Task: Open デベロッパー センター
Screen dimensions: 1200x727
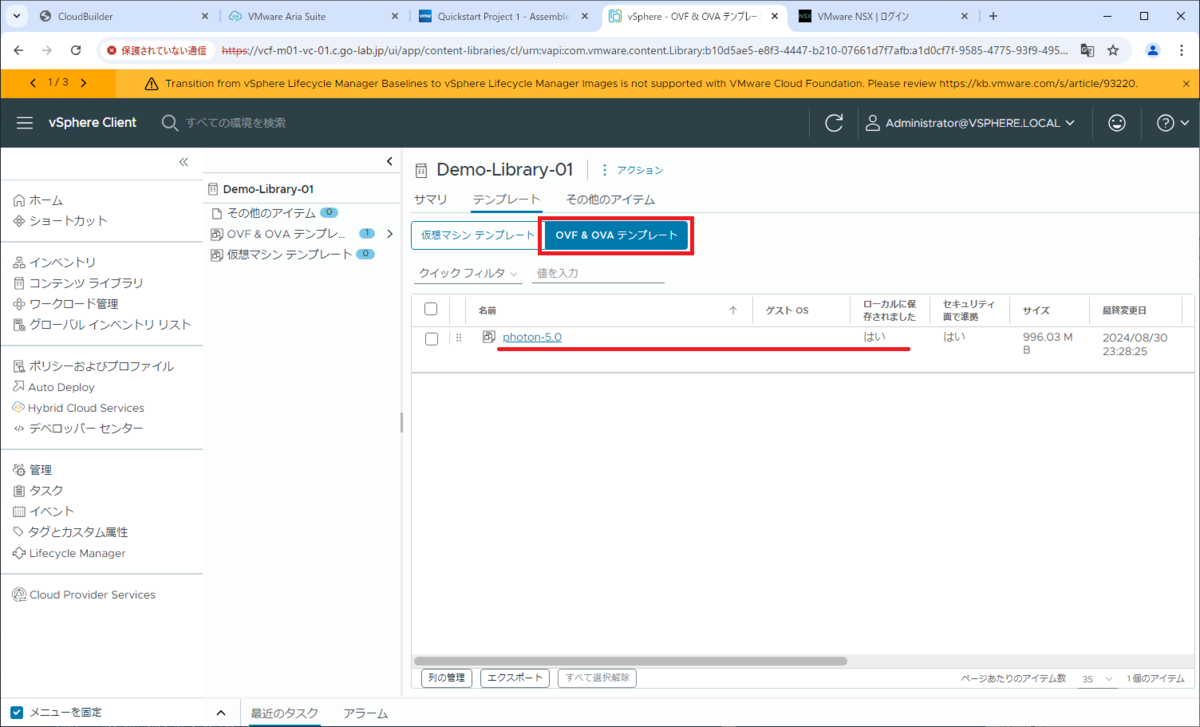Action: tap(78, 429)
